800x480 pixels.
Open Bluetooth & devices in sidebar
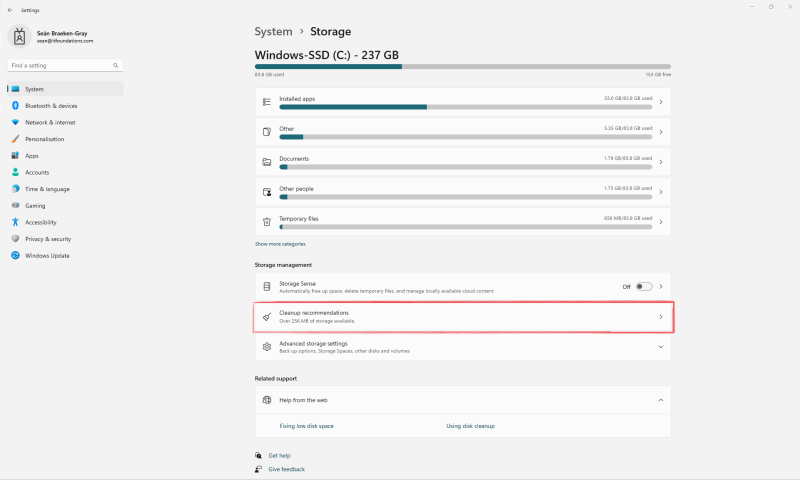pyautogui.click(x=51, y=105)
